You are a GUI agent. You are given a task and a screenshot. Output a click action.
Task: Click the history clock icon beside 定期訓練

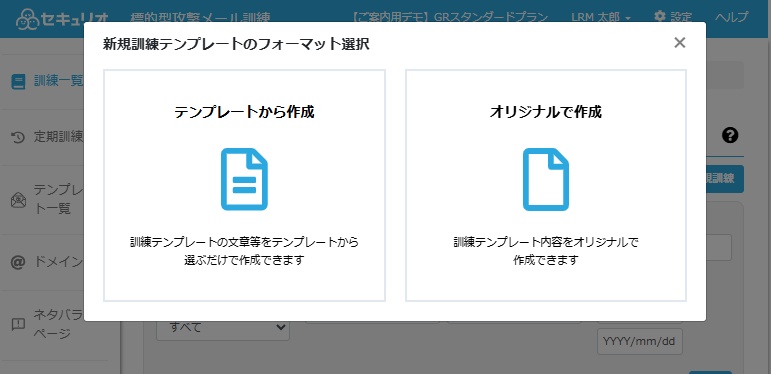point(18,138)
